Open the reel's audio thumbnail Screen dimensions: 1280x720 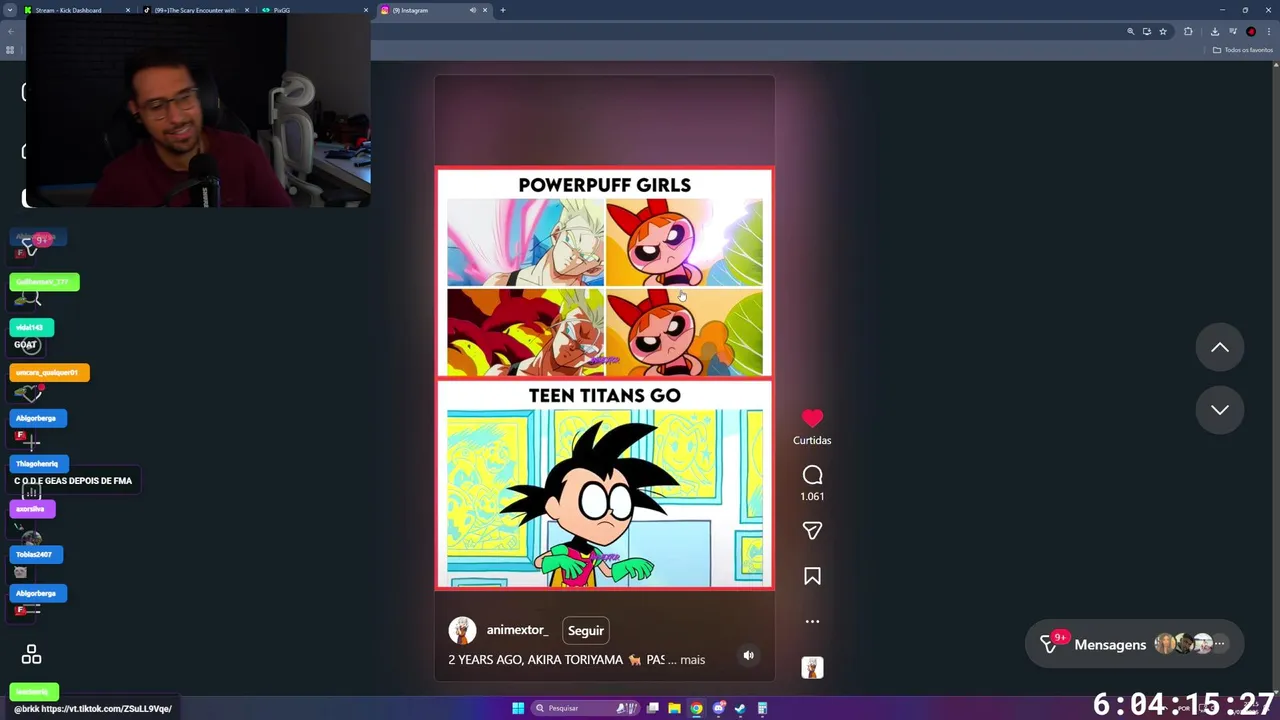pos(812,667)
